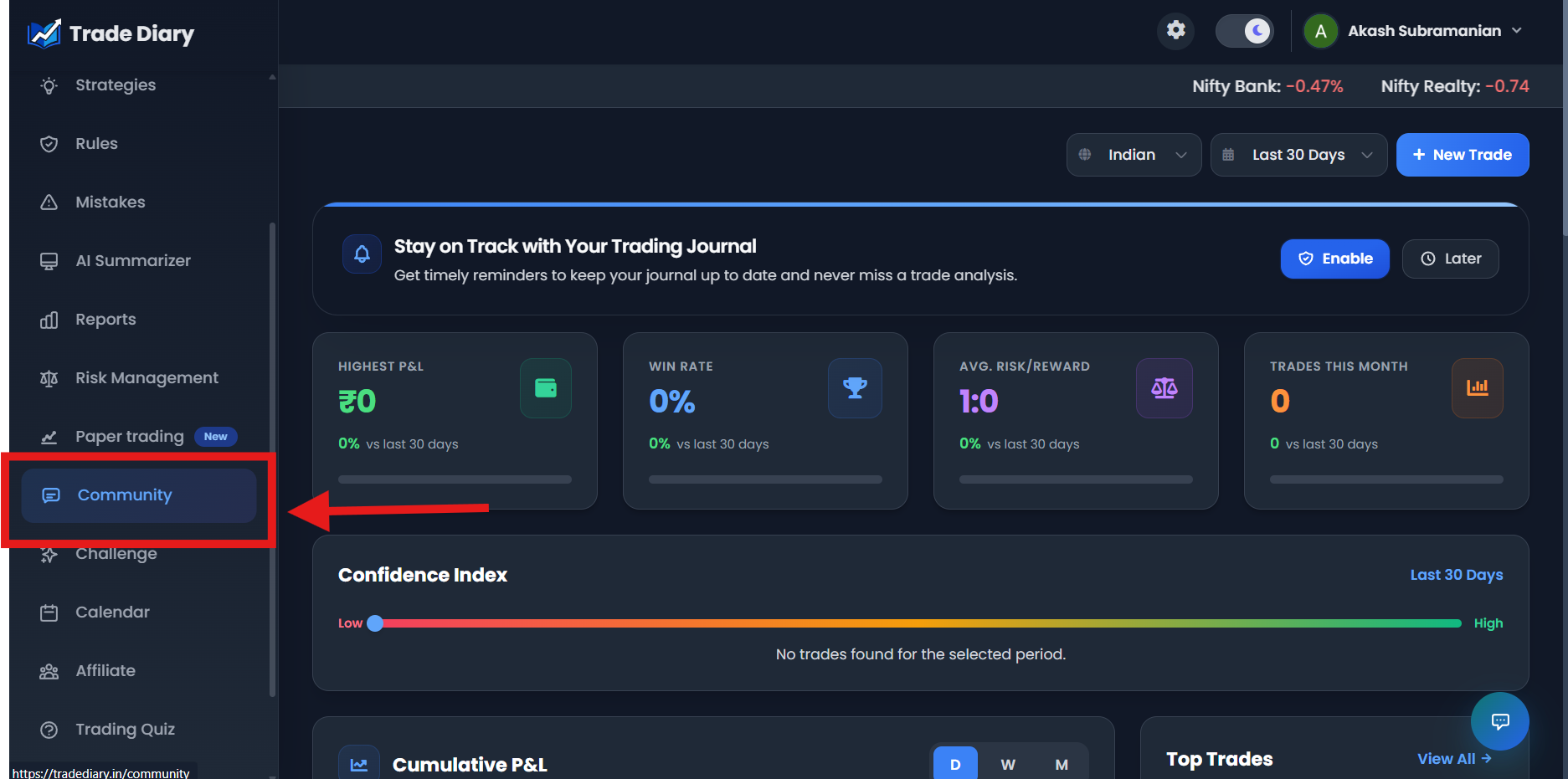1568x779 pixels.
Task: Click the Risk Management scales icon
Action: pyautogui.click(x=49, y=378)
